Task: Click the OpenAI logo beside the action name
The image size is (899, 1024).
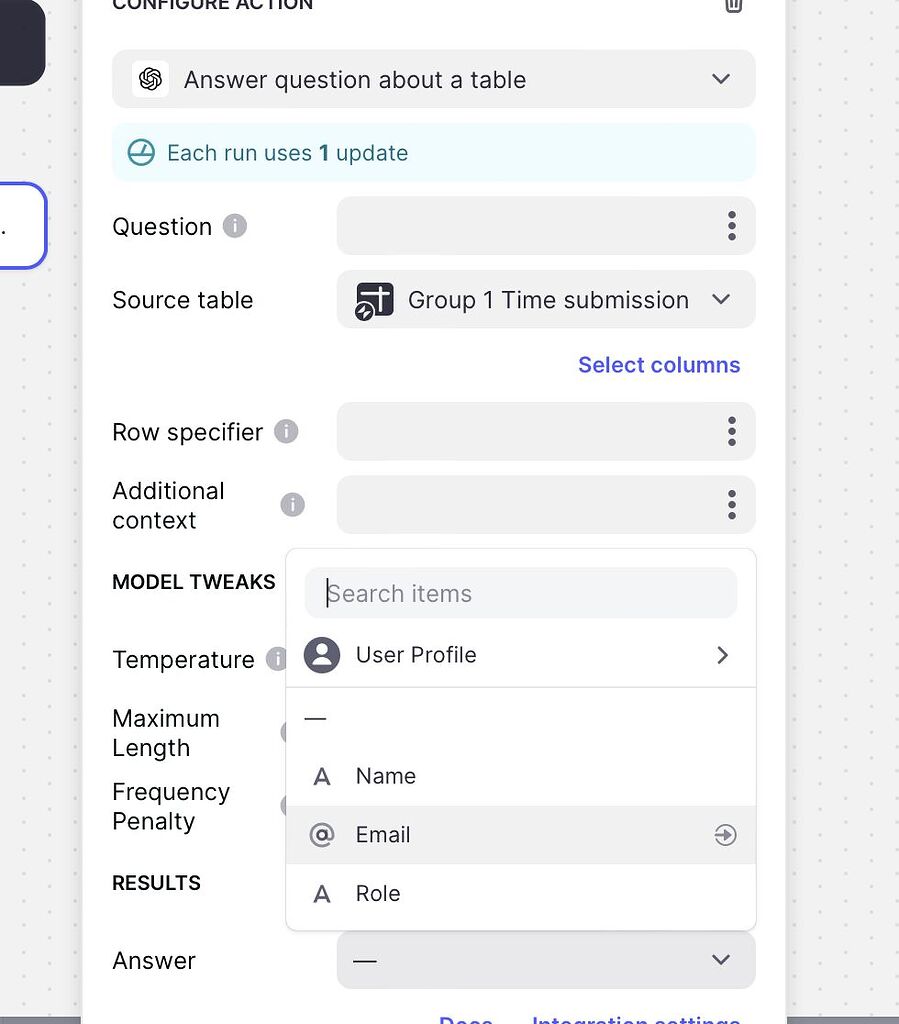Action: click(151, 79)
